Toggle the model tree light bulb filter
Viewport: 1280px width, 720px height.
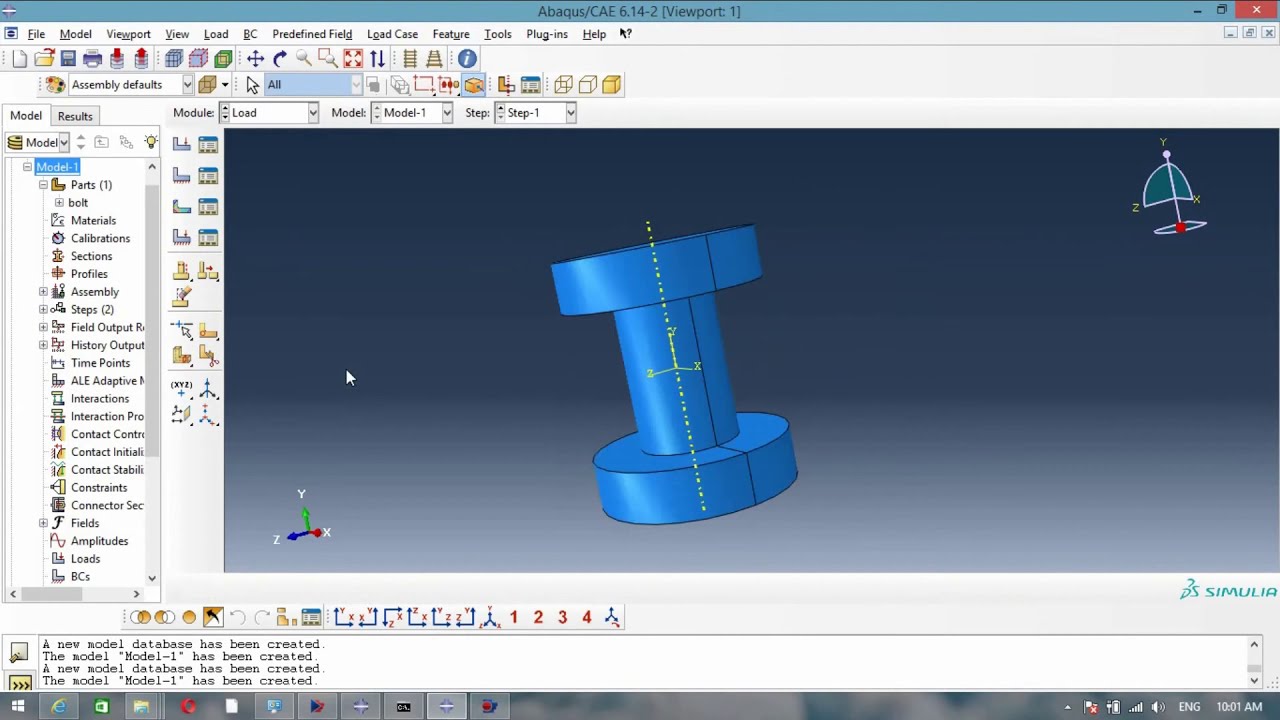151,142
